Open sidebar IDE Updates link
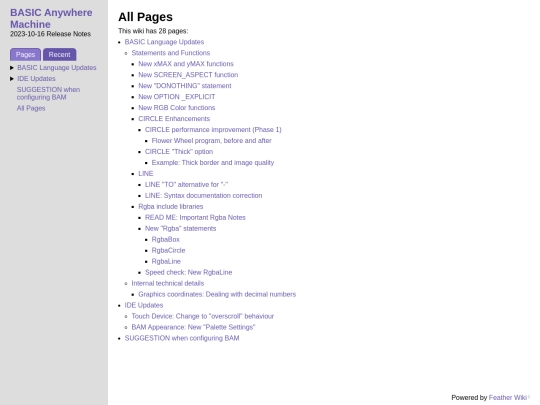This screenshot has height=405, width=540. 36,79
